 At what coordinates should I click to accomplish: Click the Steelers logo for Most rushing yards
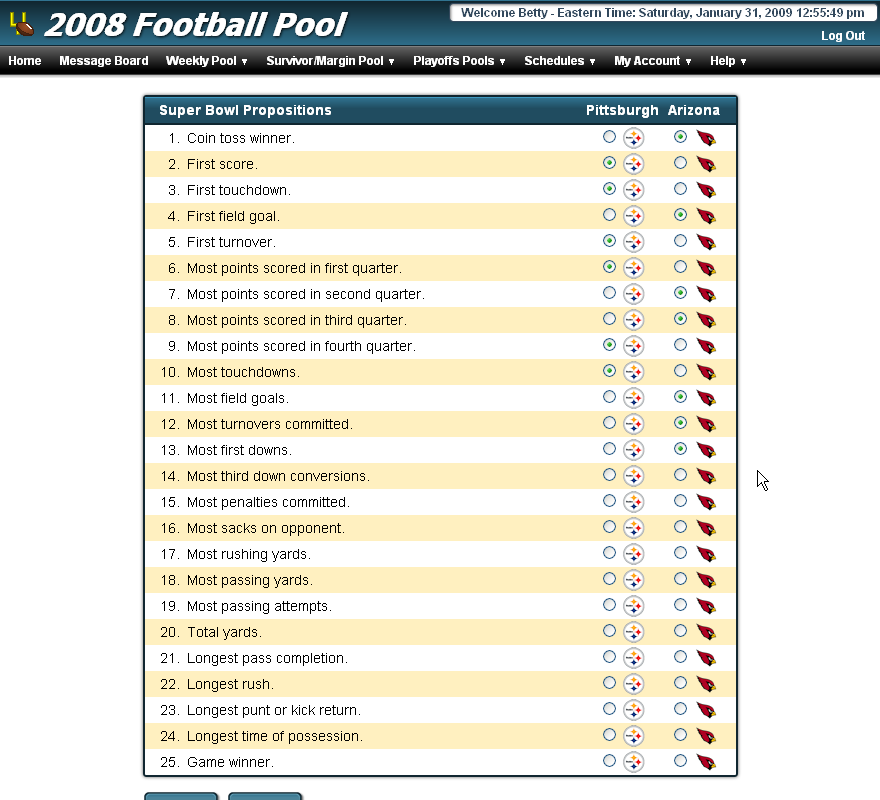click(634, 554)
